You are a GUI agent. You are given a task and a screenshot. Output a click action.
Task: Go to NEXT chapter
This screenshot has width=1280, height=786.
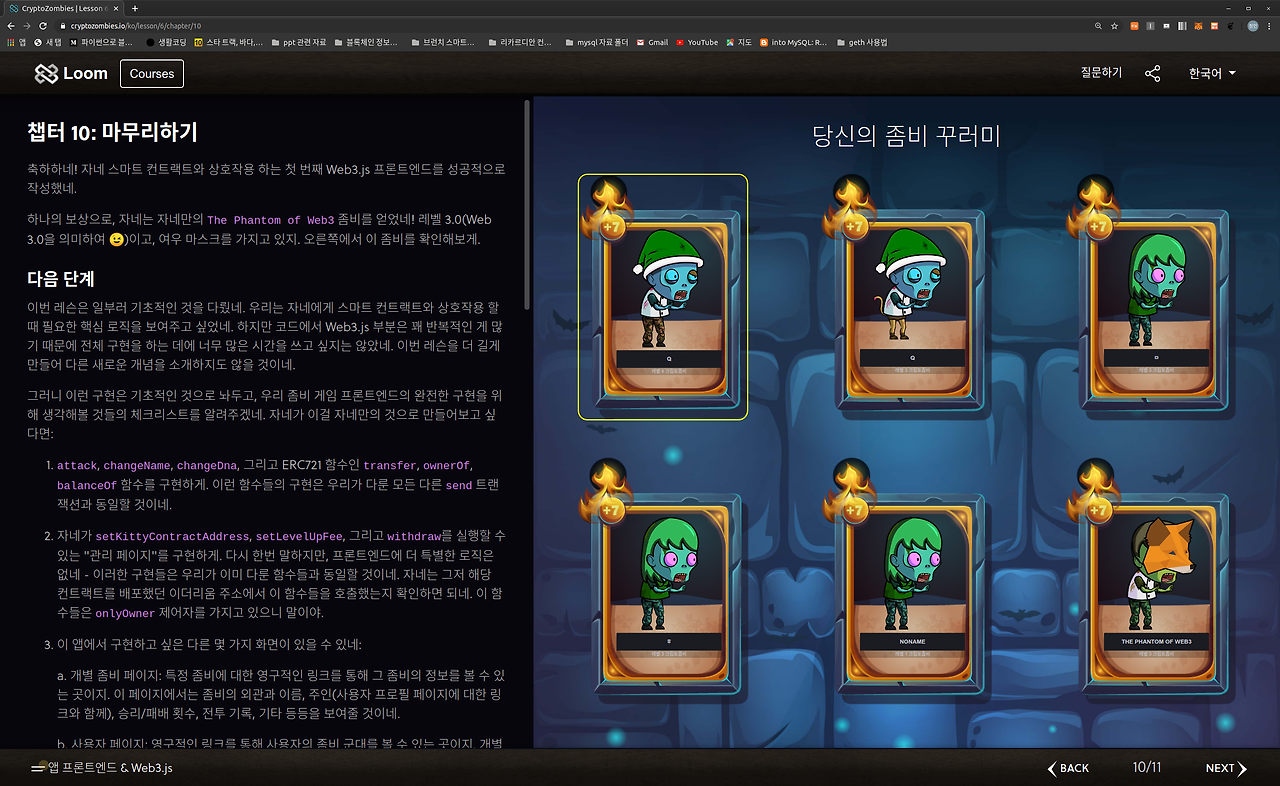(1226, 768)
